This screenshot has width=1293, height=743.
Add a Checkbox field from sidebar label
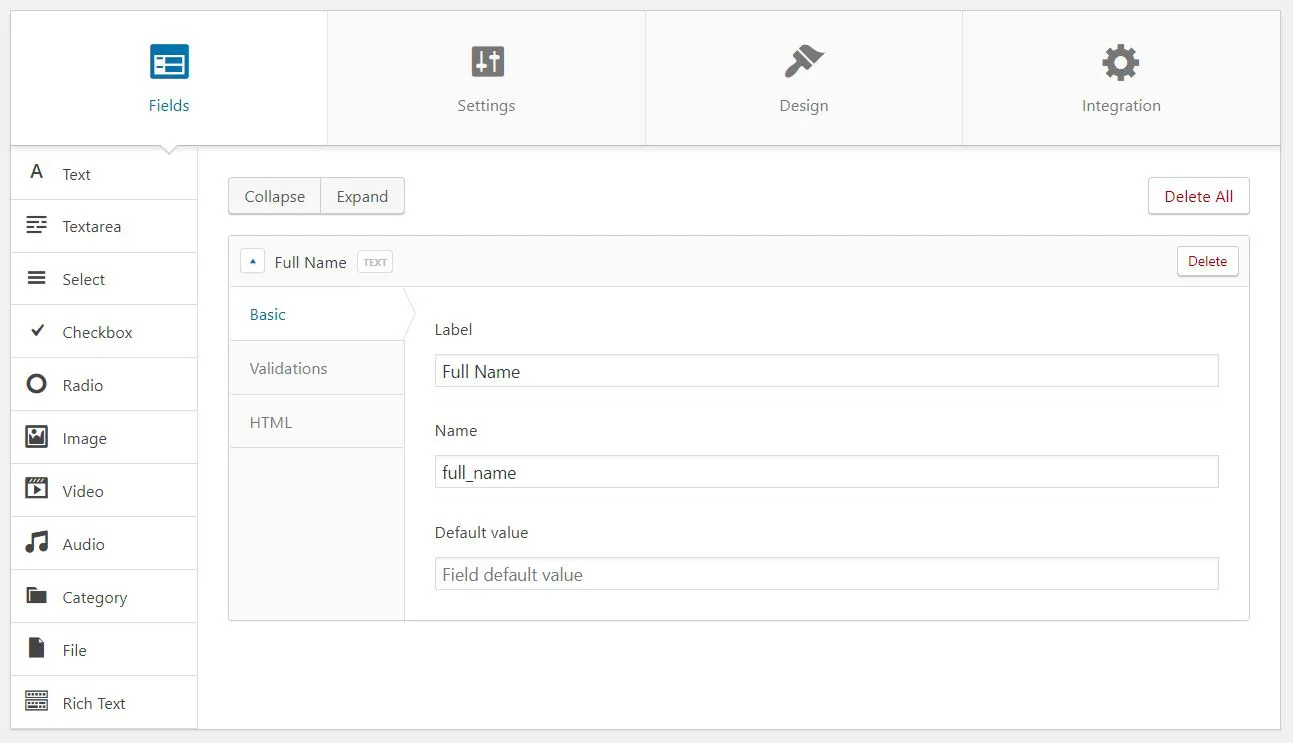coord(98,333)
